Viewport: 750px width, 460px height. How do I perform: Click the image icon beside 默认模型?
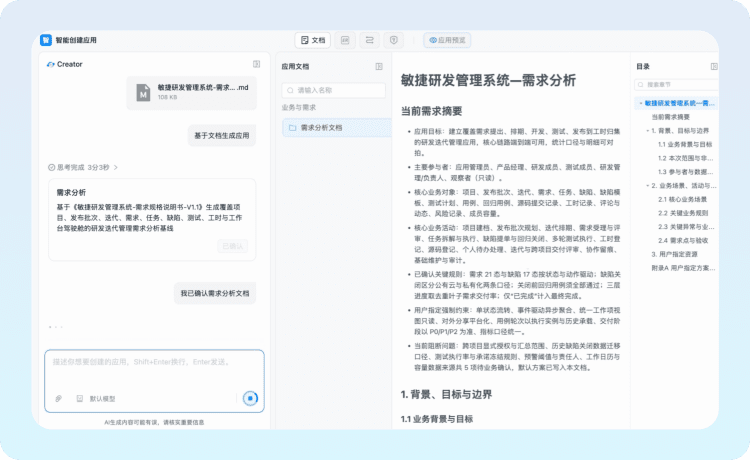[79, 398]
